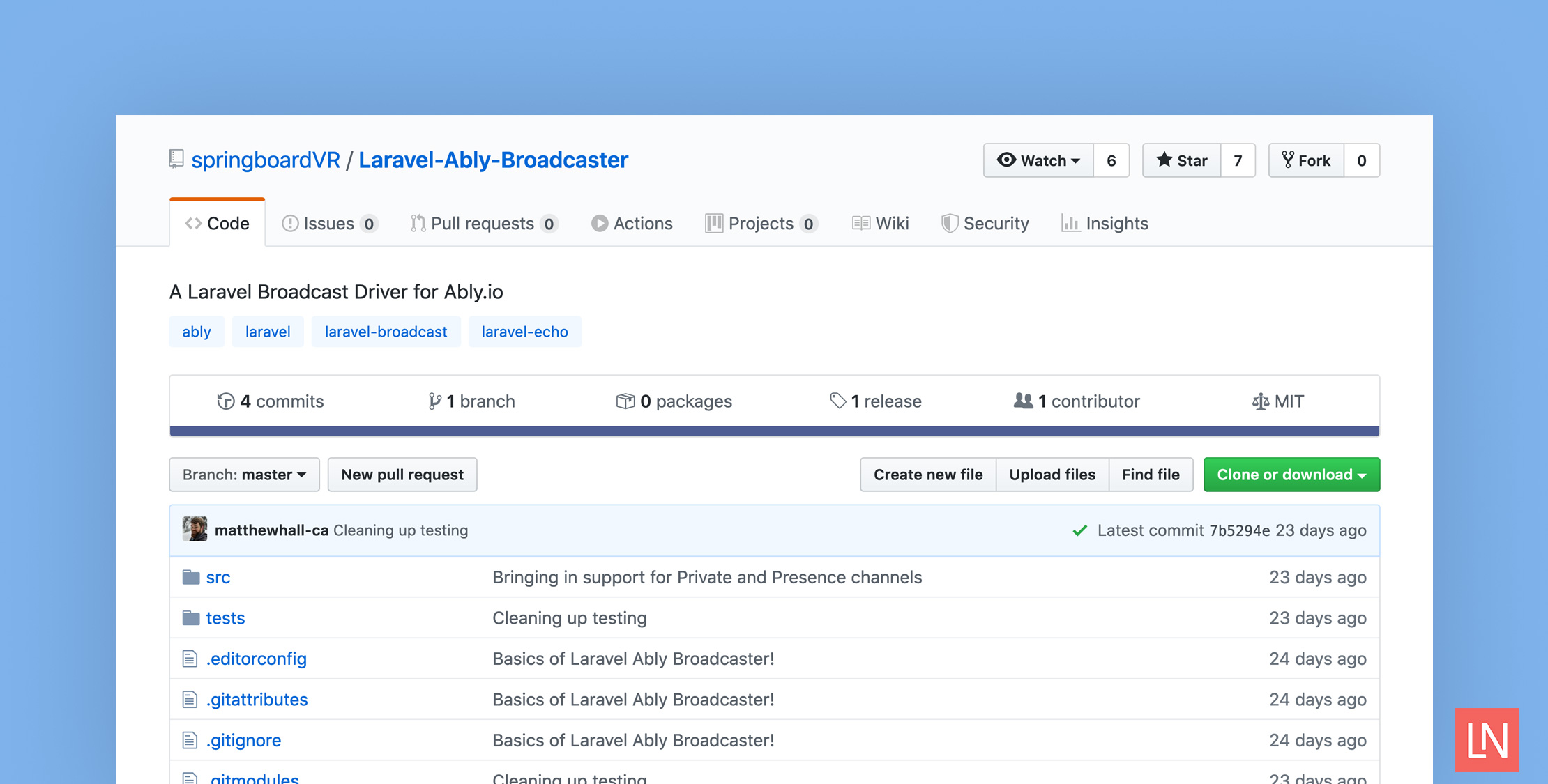Click the package box icon
Screen dimensions: 1548x784
(625, 401)
